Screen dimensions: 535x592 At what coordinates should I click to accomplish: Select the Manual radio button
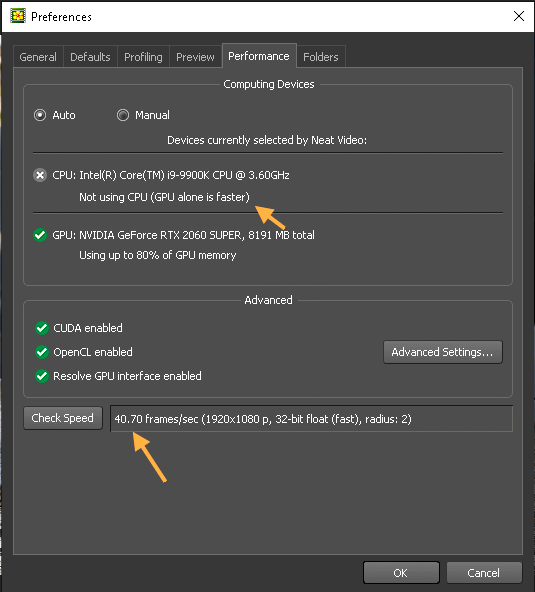pyautogui.click(x=123, y=115)
